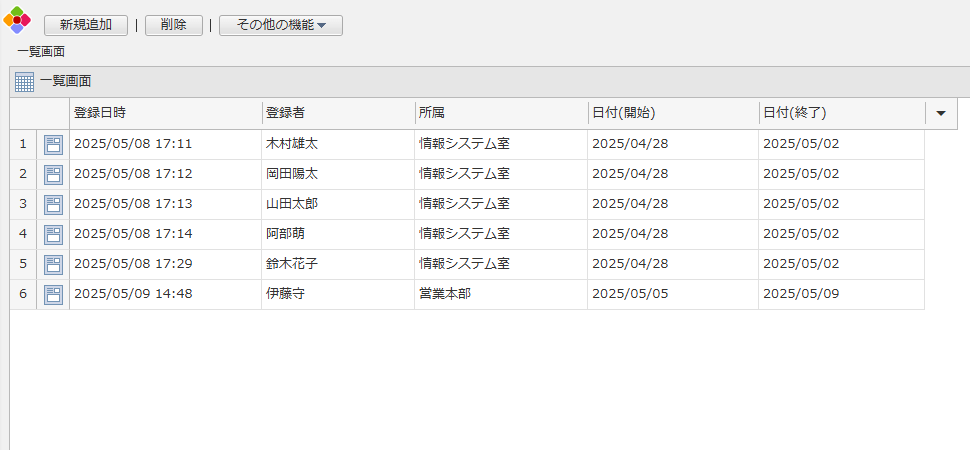970x450 pixels.
Task: Click the 日付(終了) column header
Action: tap(841, 113)
